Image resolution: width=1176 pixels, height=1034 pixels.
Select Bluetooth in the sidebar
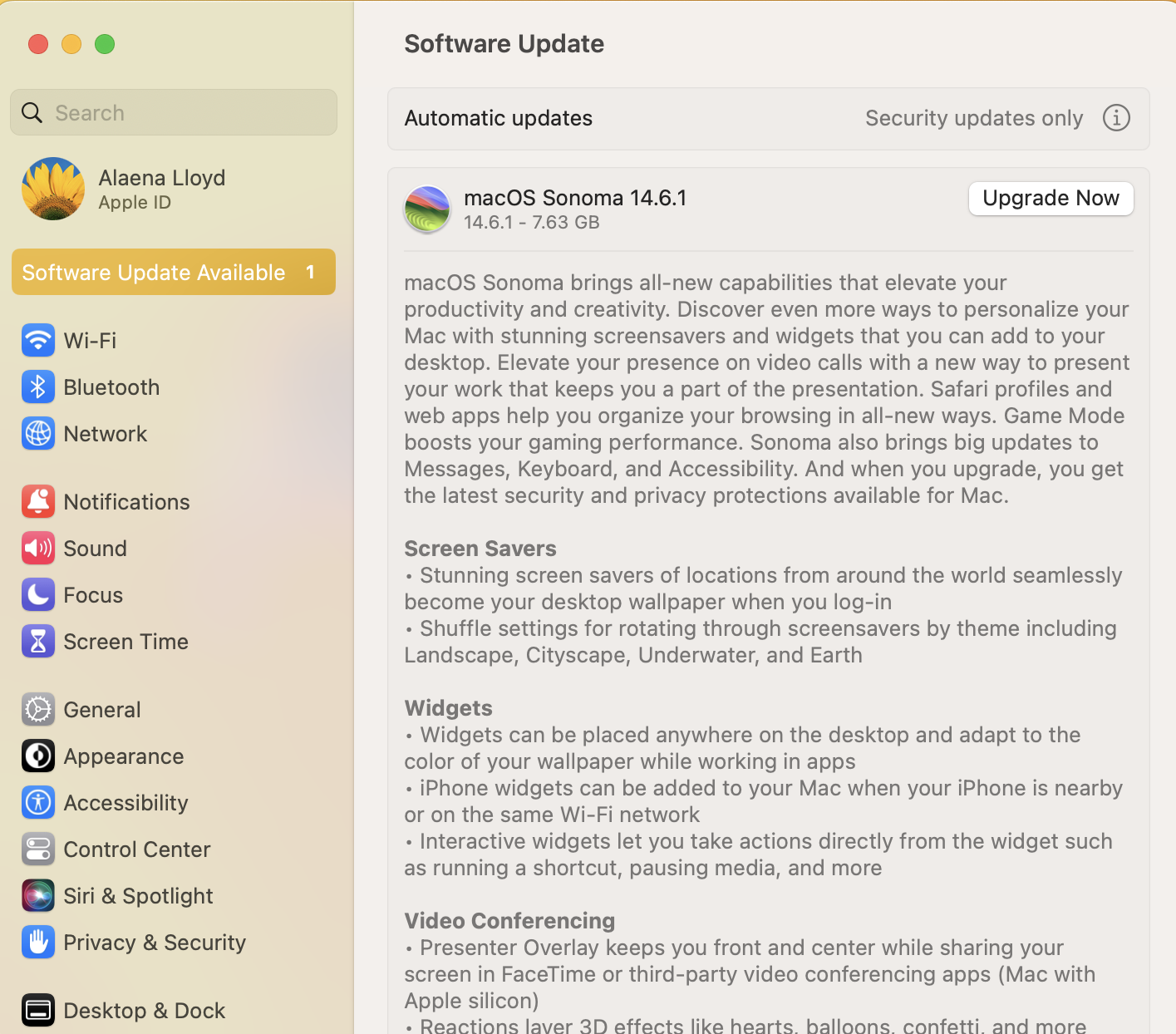(x=111, y=387)
